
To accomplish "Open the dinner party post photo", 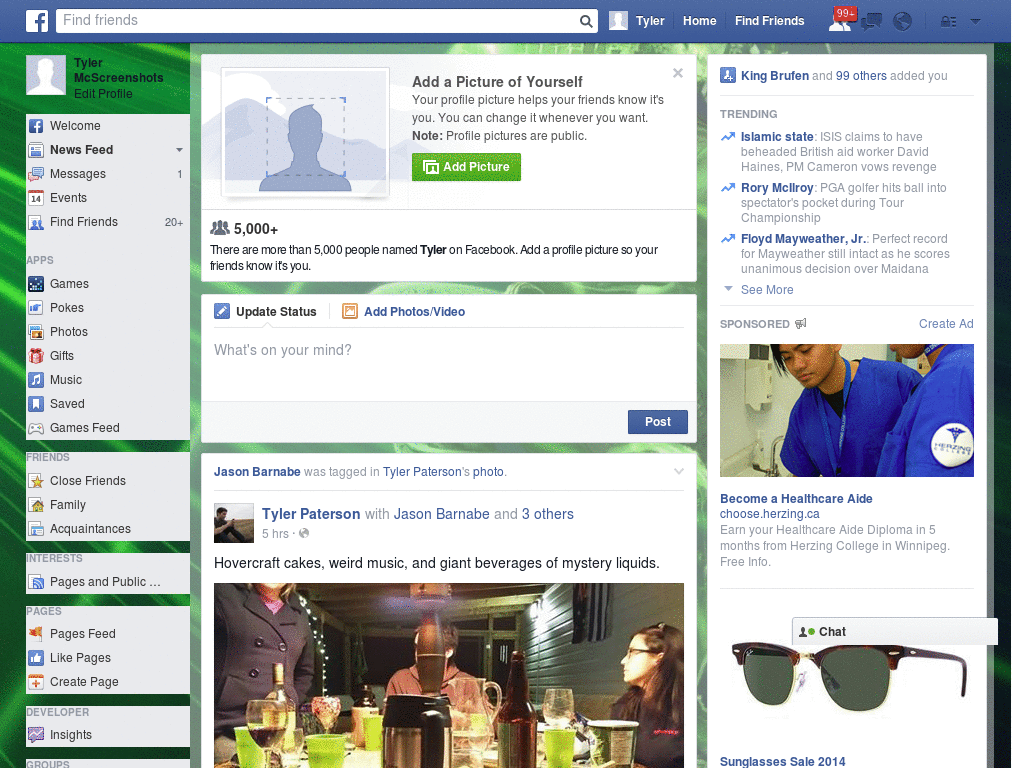I will click(449, 675).
